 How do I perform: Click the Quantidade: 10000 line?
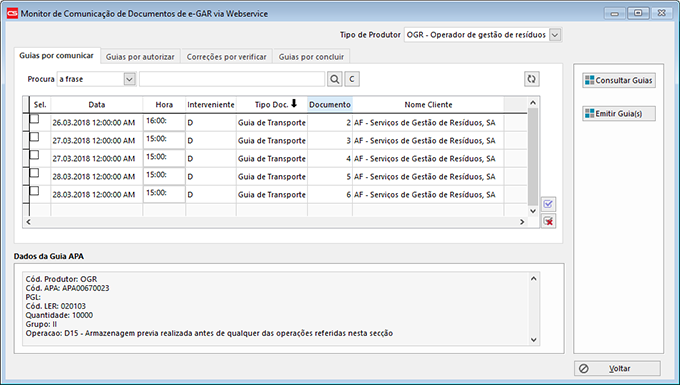pos(59,315)
